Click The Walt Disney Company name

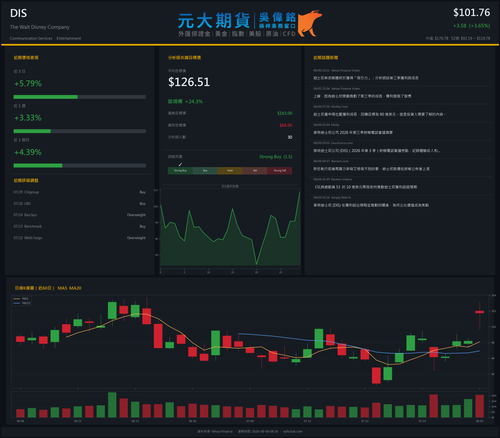click(x=40, y=27)
